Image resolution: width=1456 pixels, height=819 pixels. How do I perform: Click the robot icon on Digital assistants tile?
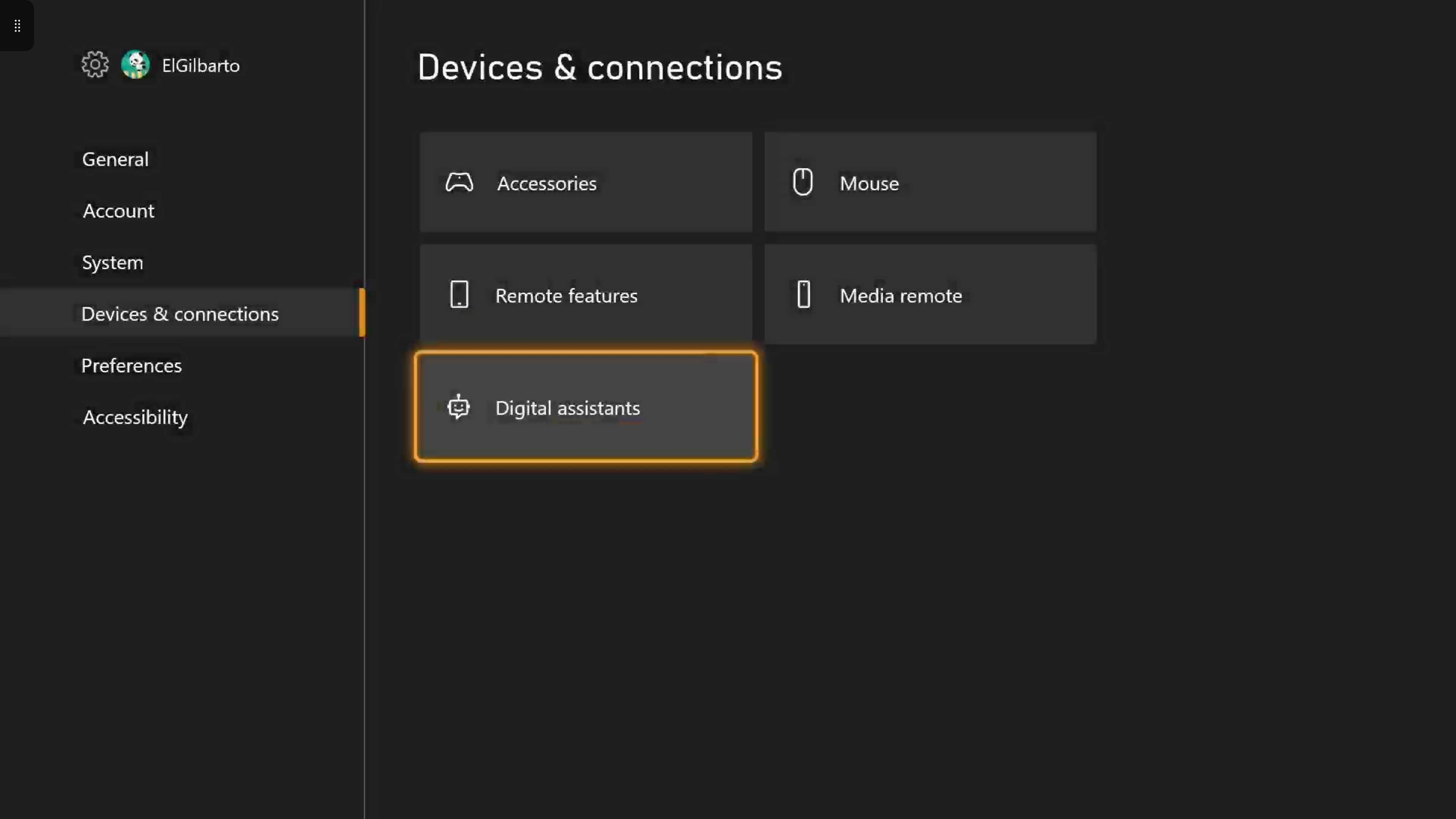coord(458,408)
